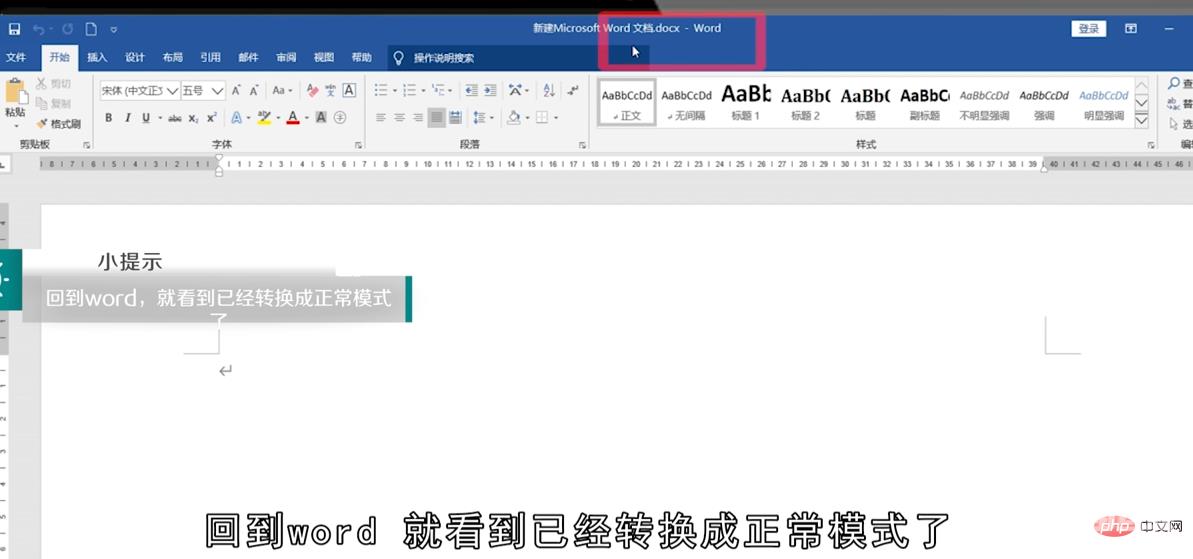Screen dimensions: 1193x559
Task: Click the 操作说明搜索 search box
Action: click(x=444, y=58)
